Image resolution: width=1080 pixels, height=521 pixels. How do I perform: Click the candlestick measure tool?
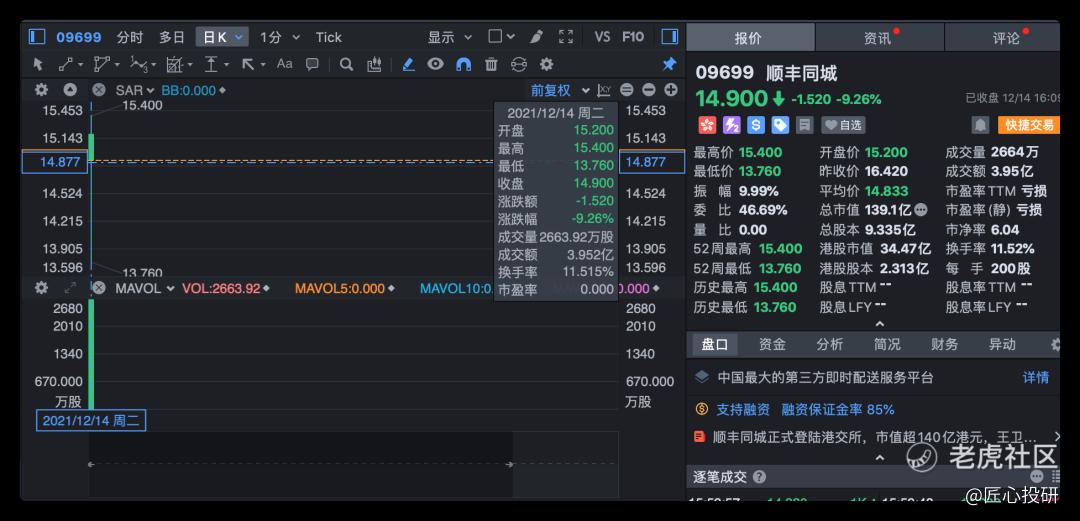374,64
